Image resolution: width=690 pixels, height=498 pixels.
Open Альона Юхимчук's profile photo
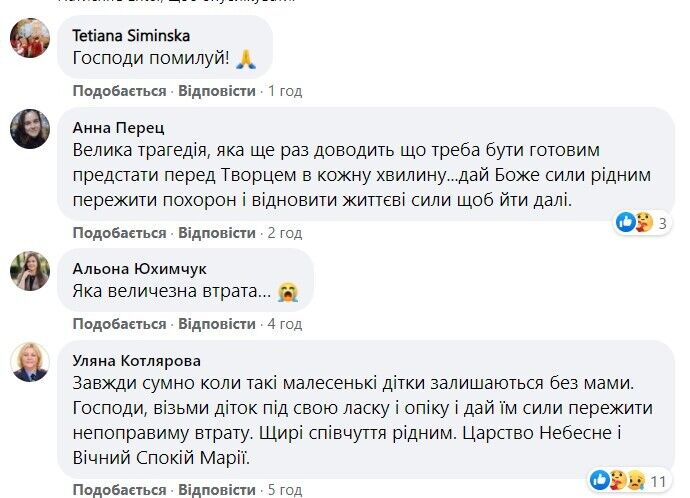[x=30, y=271]
